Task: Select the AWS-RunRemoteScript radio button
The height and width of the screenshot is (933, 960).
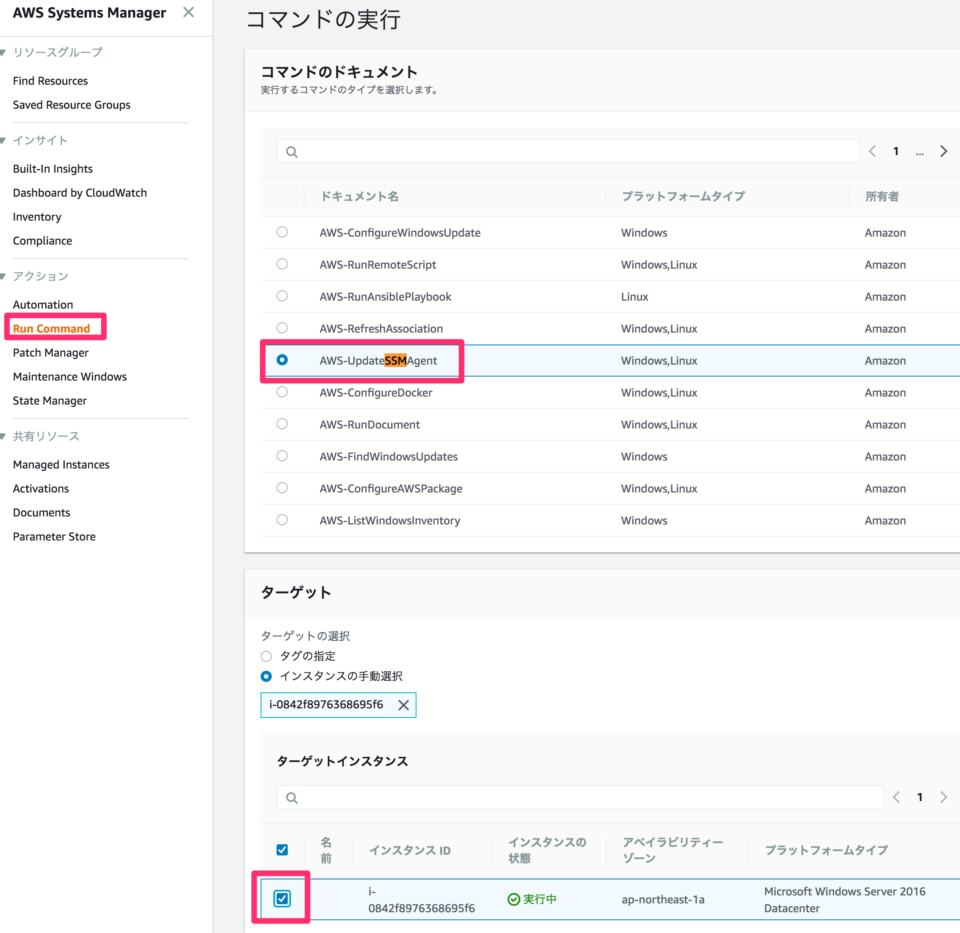Action: coord(281,264)
